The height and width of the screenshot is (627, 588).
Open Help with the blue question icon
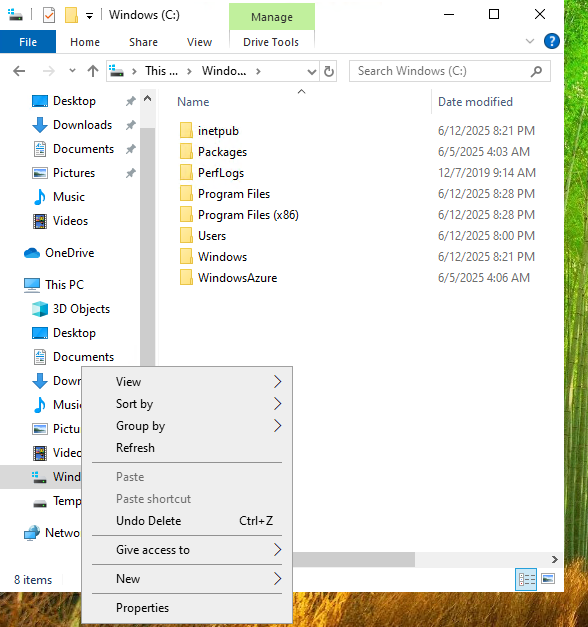pyautogui.click(x=552, y=41)
